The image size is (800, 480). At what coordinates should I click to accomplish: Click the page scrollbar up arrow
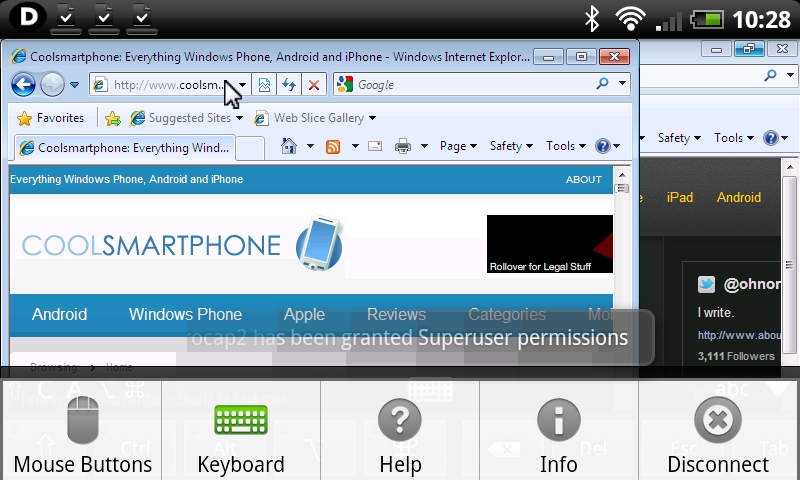coord(622,175)
